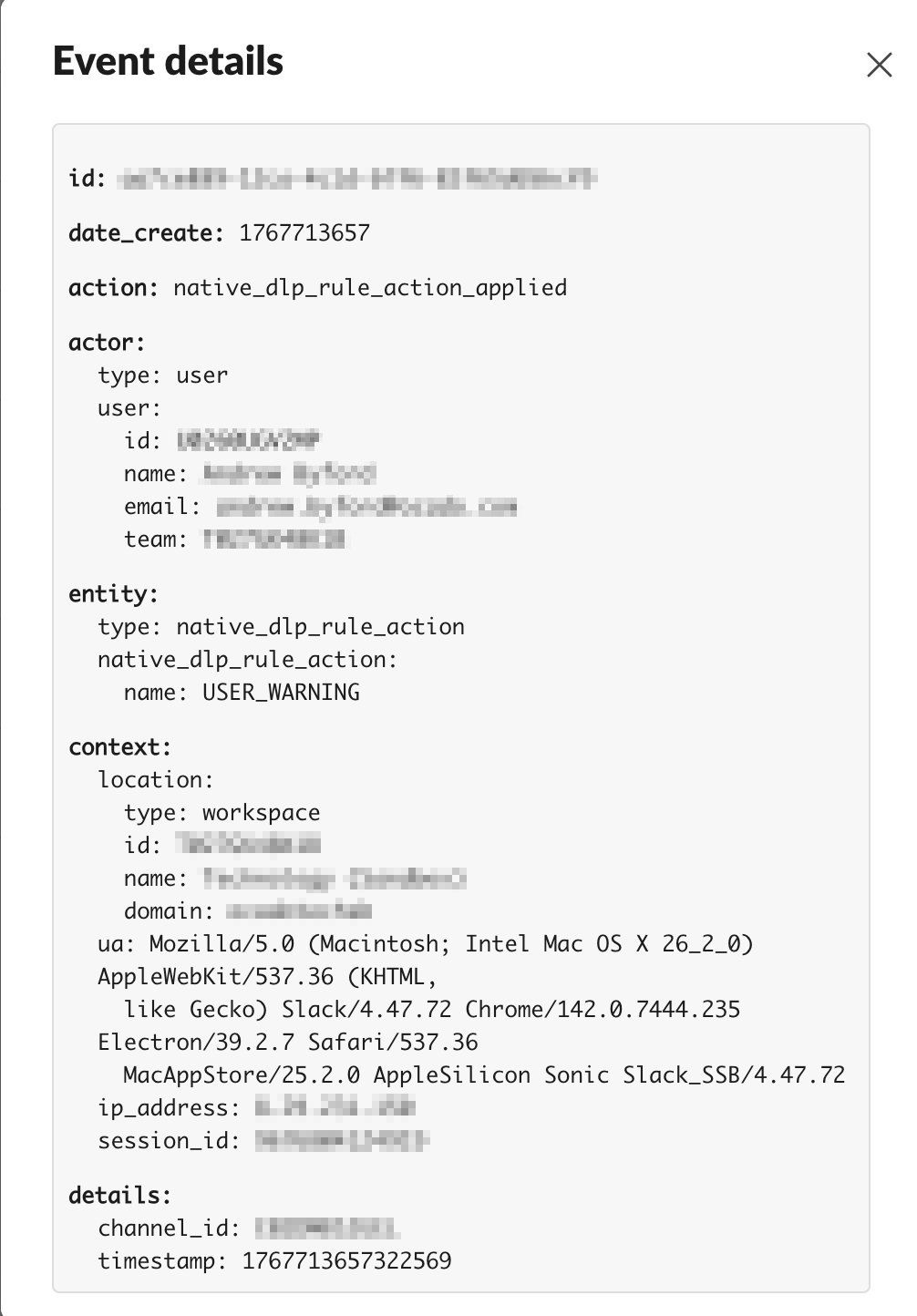Click the context section label
Screen dimensions: 917x1316
coord(119,747)
